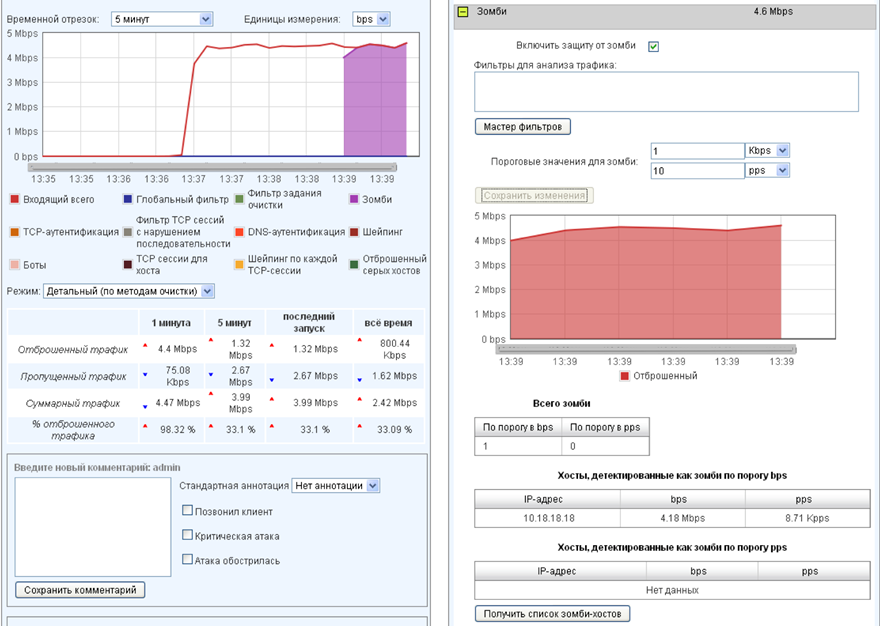Click the Шейпинг dark red legend icon
The height and width of the screenshot is (626, 880).
coord(353,232)
